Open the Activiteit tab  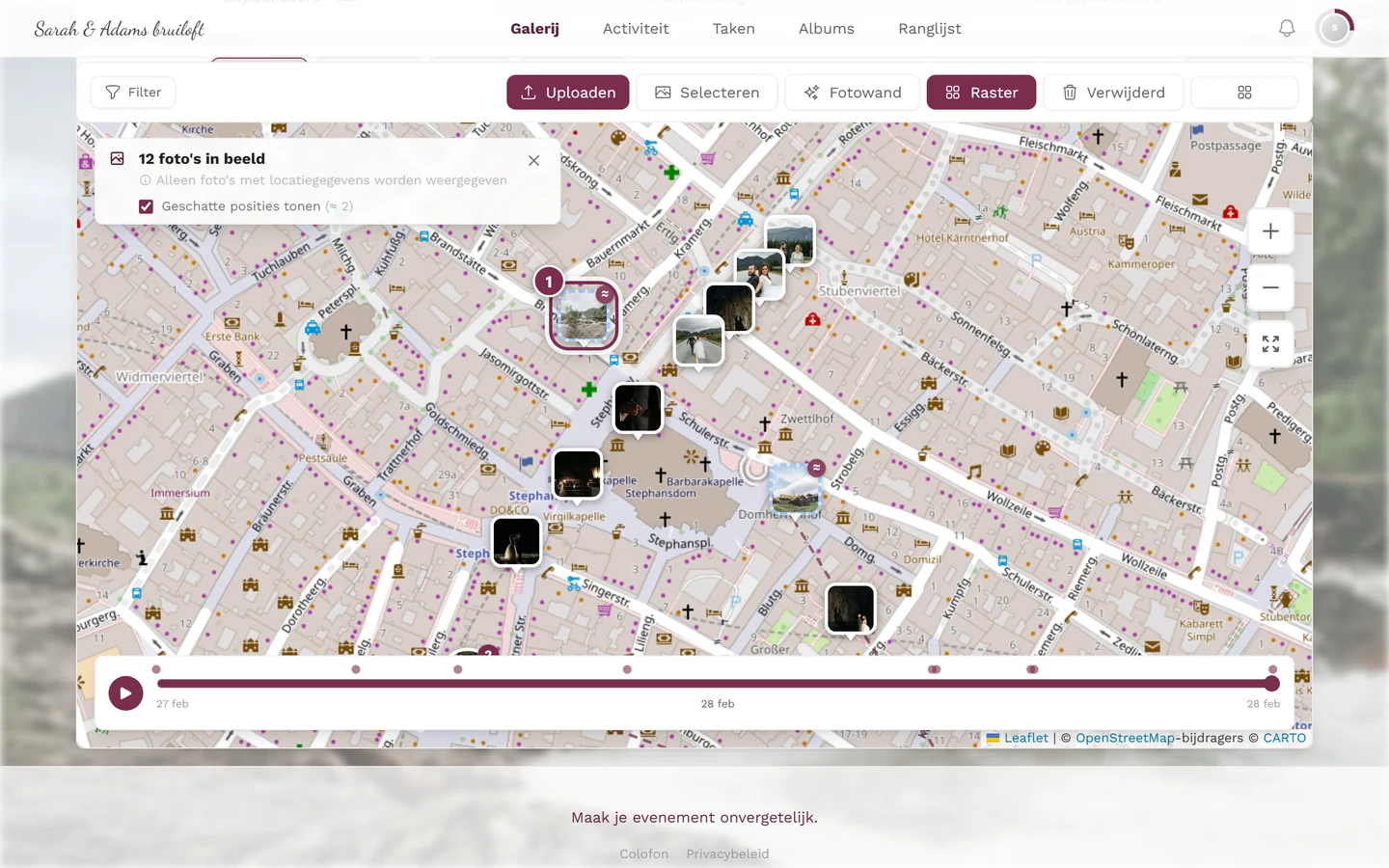(636, 29)
